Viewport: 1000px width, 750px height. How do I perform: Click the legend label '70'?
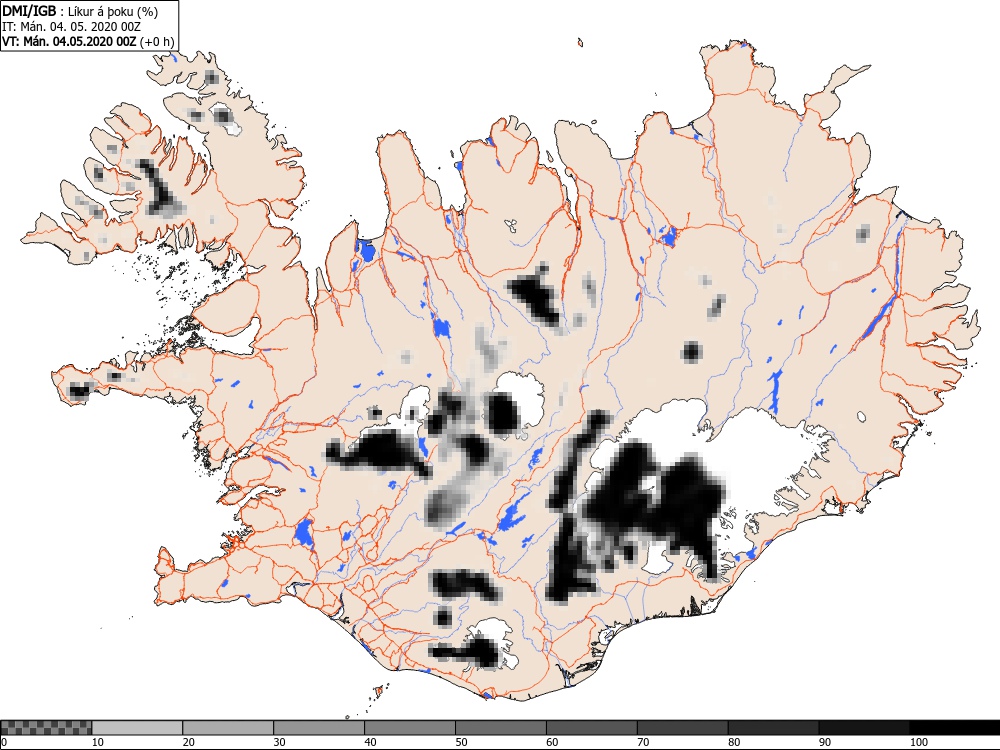pos(643,742)
